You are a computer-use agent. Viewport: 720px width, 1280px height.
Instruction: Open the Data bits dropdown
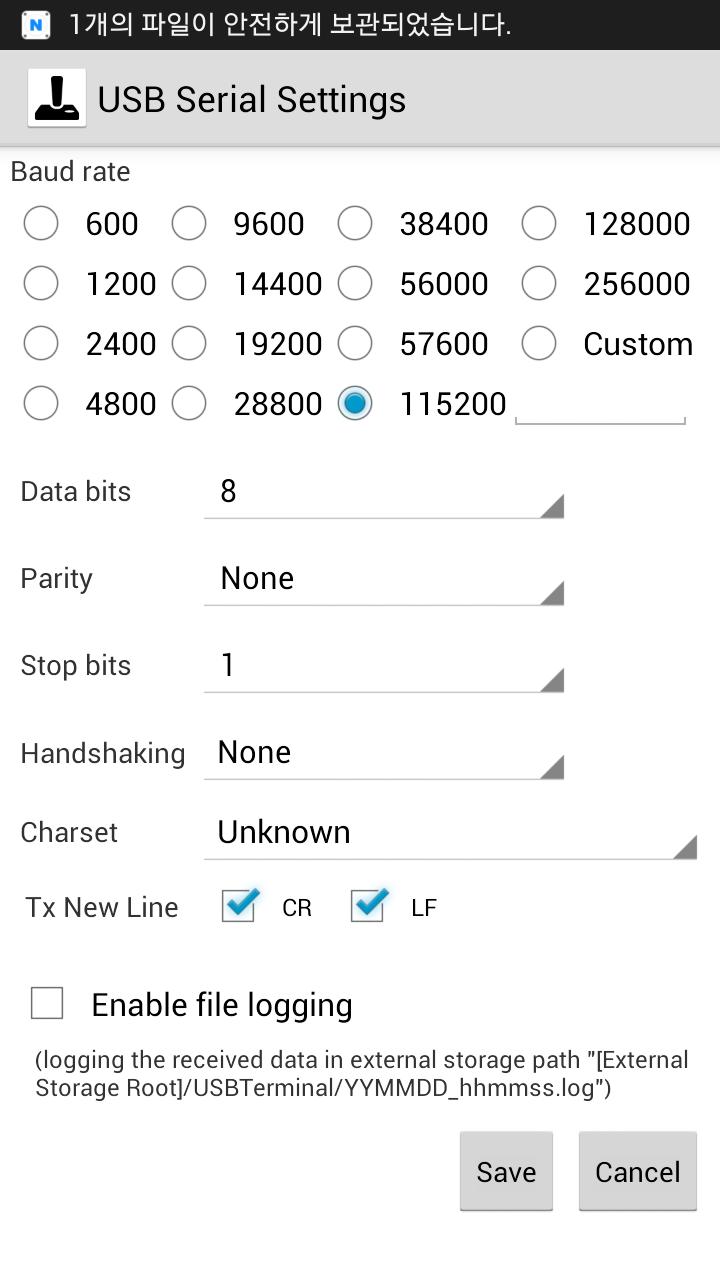tap(384, 492)
